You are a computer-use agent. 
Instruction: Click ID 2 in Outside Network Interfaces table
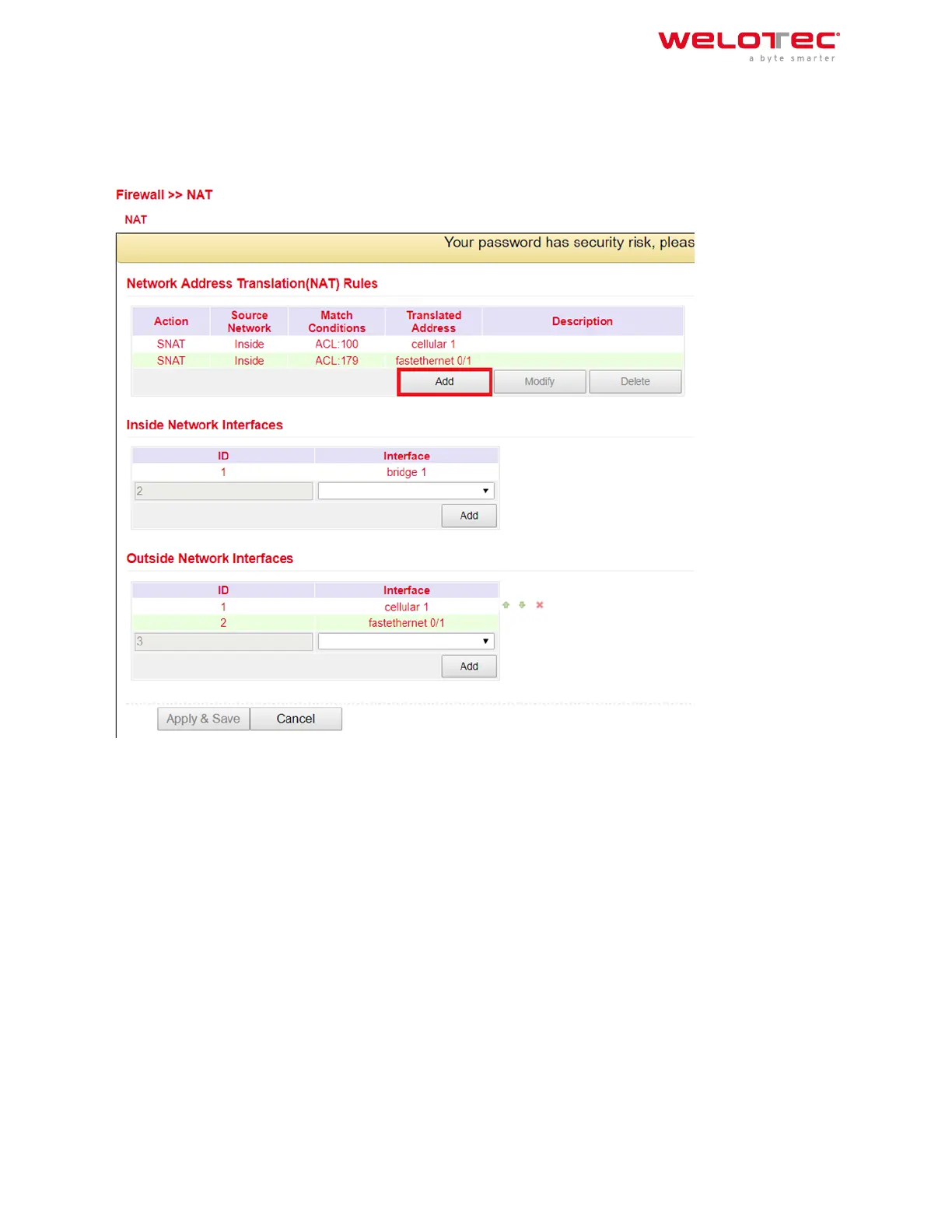coord(223,623)
